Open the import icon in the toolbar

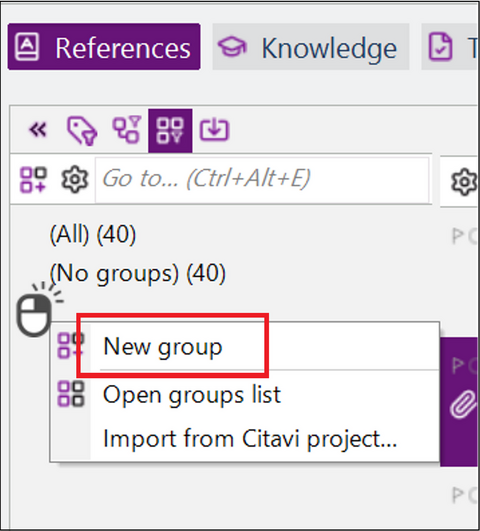(x=214, y=129)
